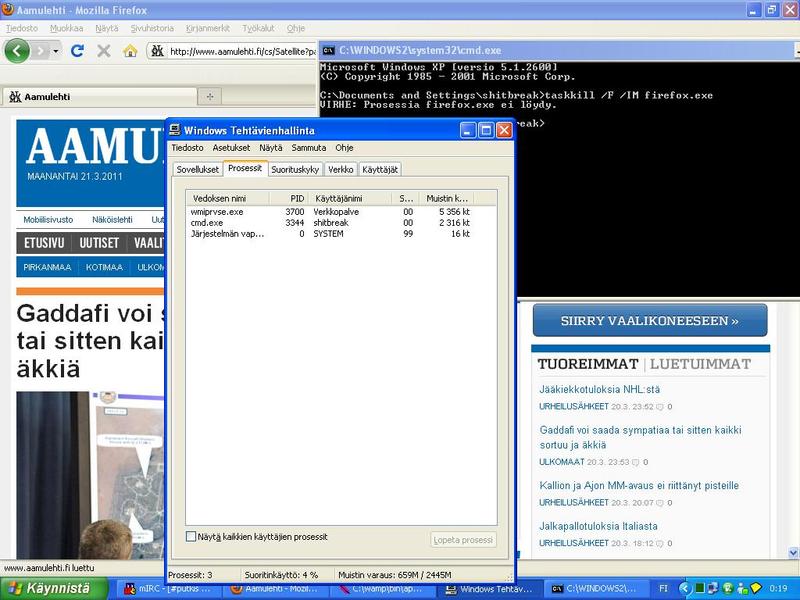Click the cmd.exe title bar icon
This screenshot has width=800, height=600.
pyautogui.click(x=329, y=50)
